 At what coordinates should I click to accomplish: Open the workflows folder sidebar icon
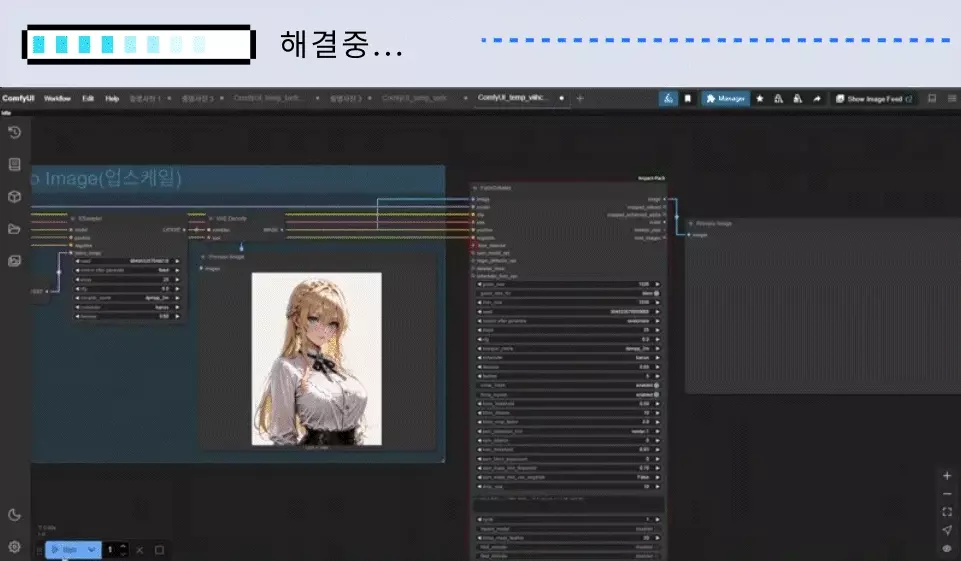[15, 229]
